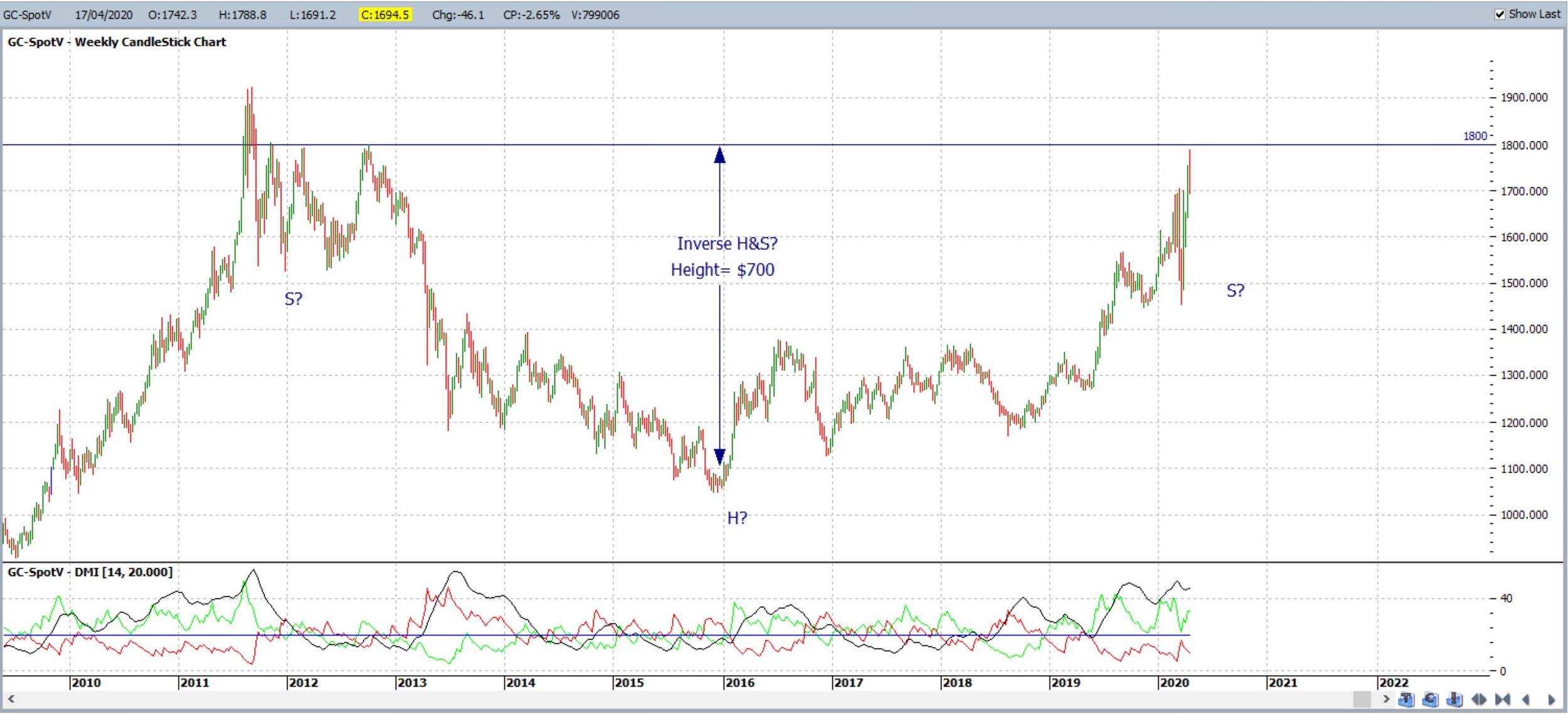Click the 1900.000 price axis label
This screenshot has height=714, width=1568.
1524,97
